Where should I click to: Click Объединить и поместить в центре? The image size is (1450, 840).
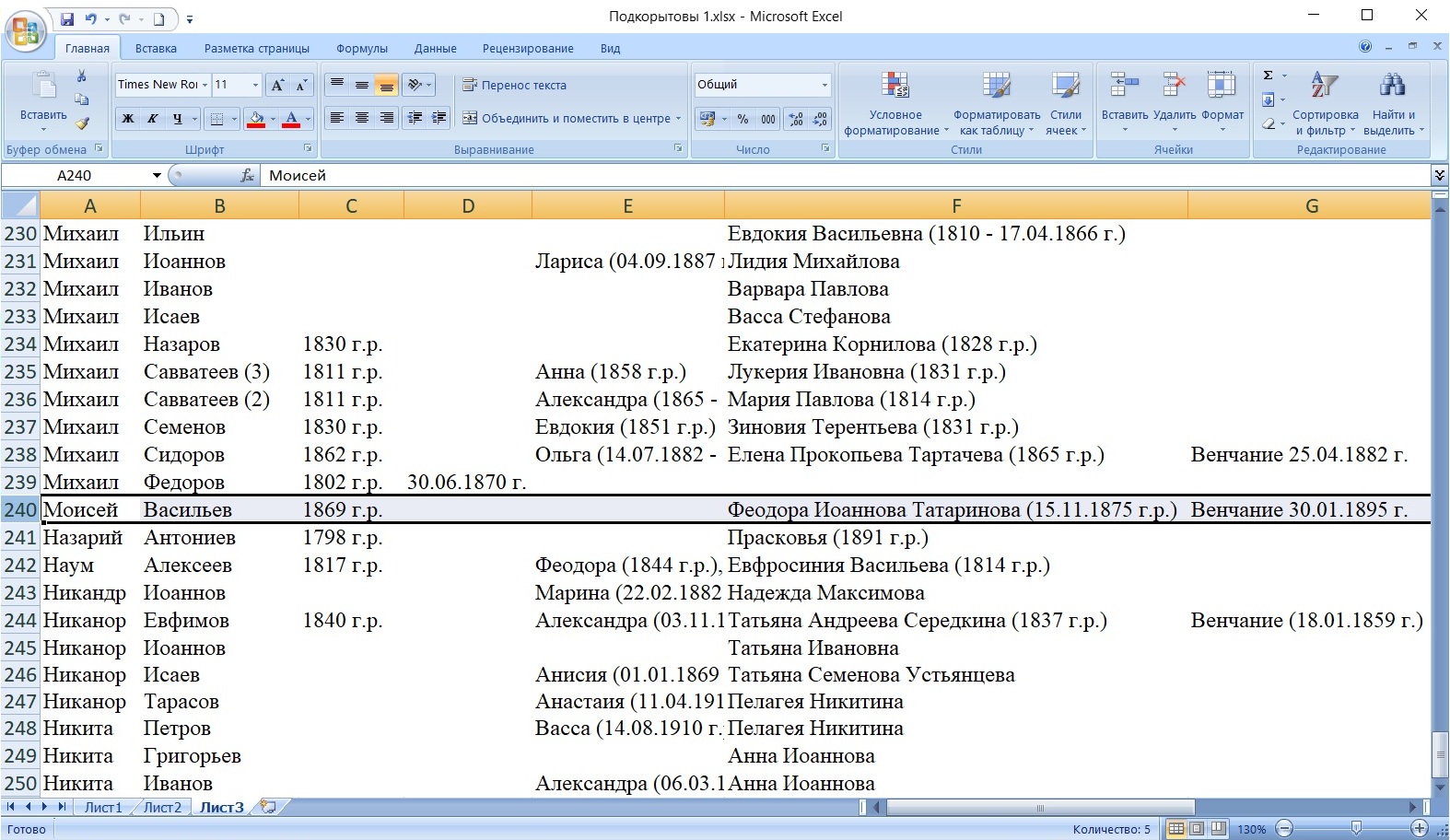(x=572, y=118)
